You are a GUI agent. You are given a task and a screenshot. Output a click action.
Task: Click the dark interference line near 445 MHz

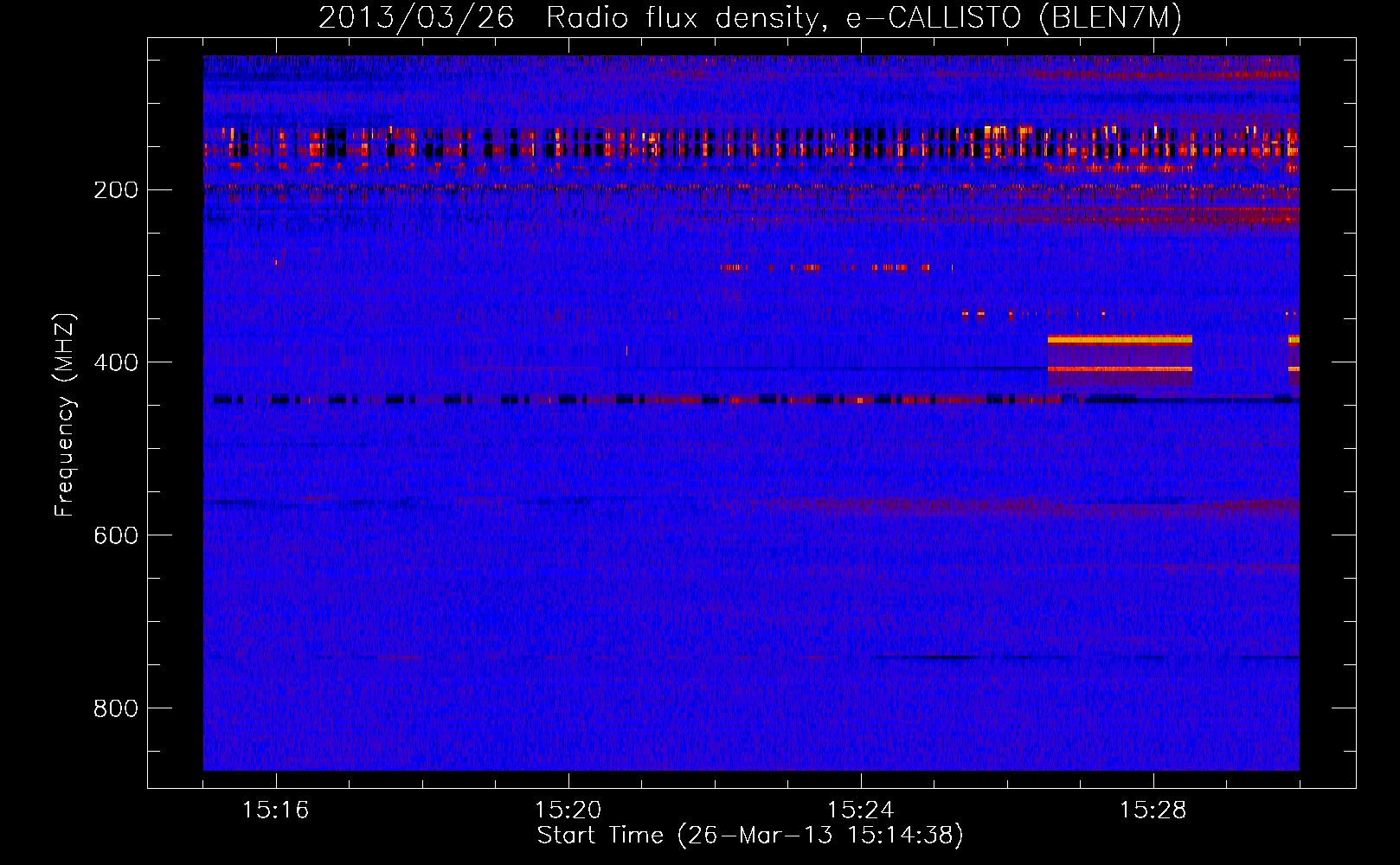[751, 400]
